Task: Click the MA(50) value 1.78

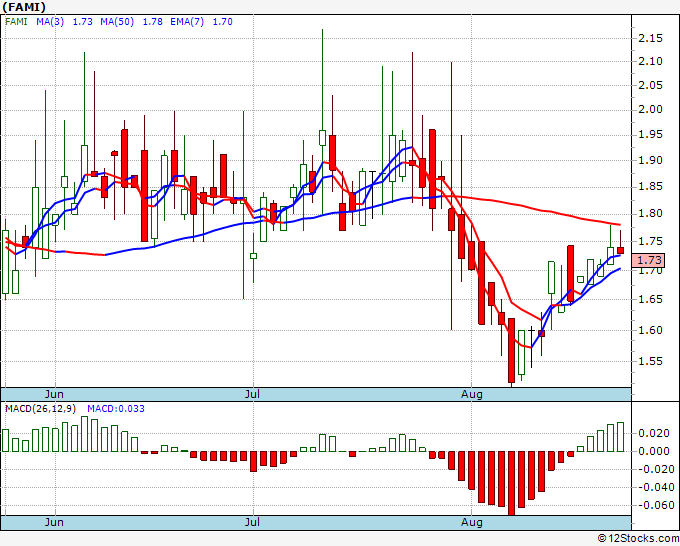Action: [x=153, y=22]
